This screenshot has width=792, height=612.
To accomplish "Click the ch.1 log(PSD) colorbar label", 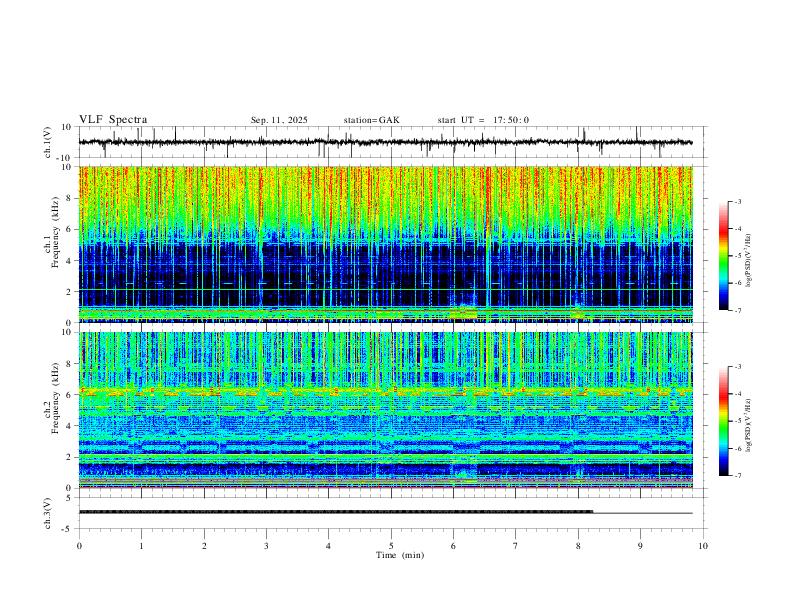I will pyautogui.click(x=748, y=261).
